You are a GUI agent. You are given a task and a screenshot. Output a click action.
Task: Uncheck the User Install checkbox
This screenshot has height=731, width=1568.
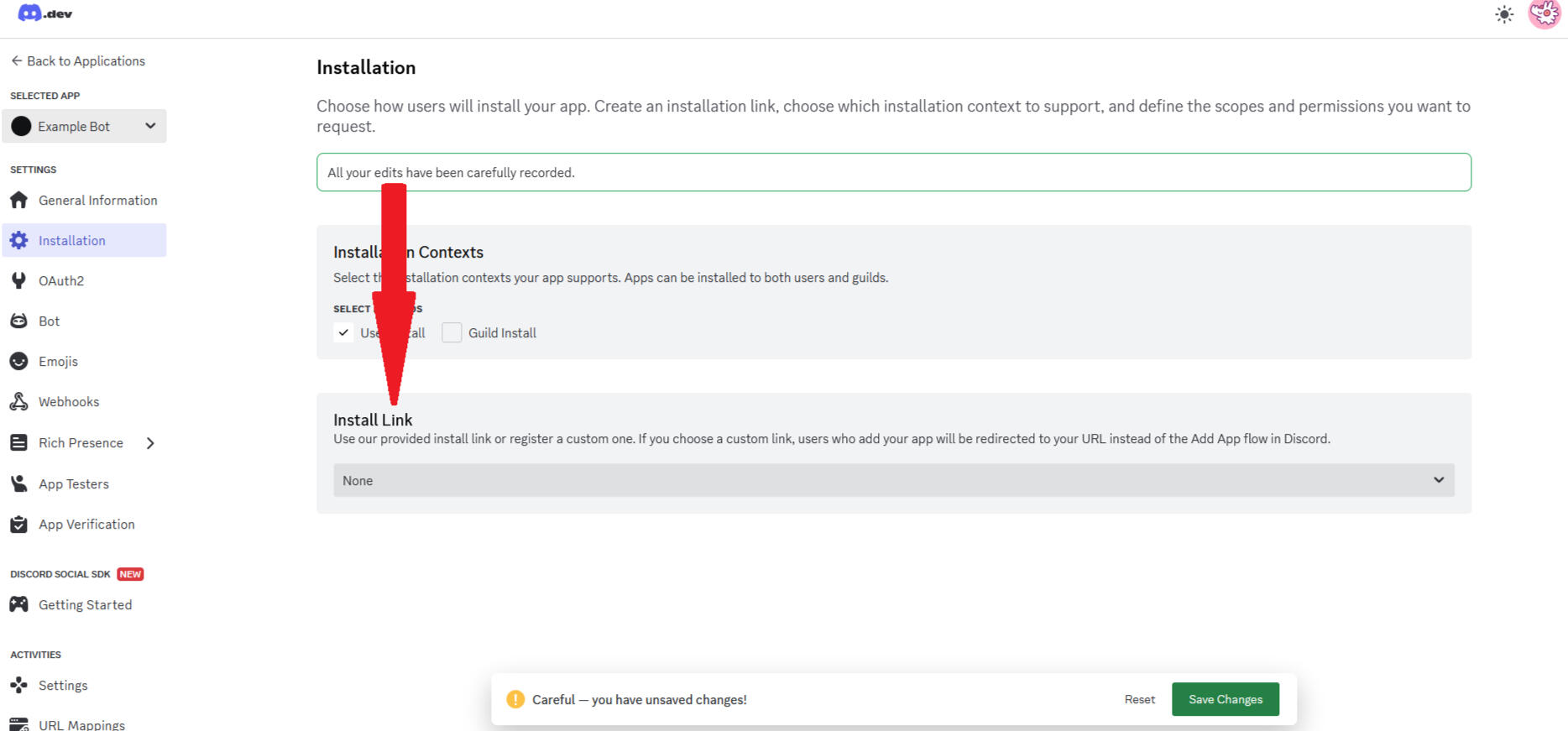tap(343, 333)
